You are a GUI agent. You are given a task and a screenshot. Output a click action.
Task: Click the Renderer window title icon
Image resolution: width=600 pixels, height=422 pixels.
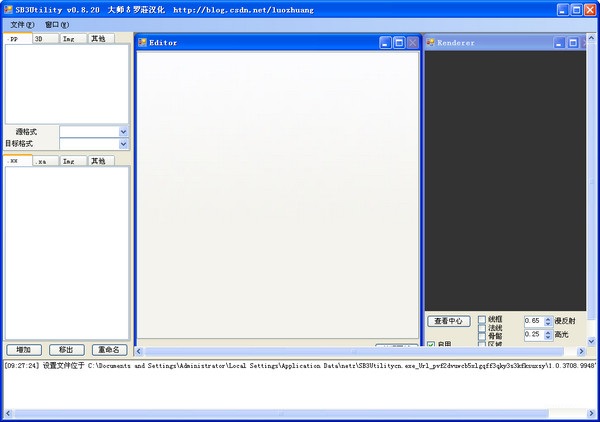click(x=430, y=42)
